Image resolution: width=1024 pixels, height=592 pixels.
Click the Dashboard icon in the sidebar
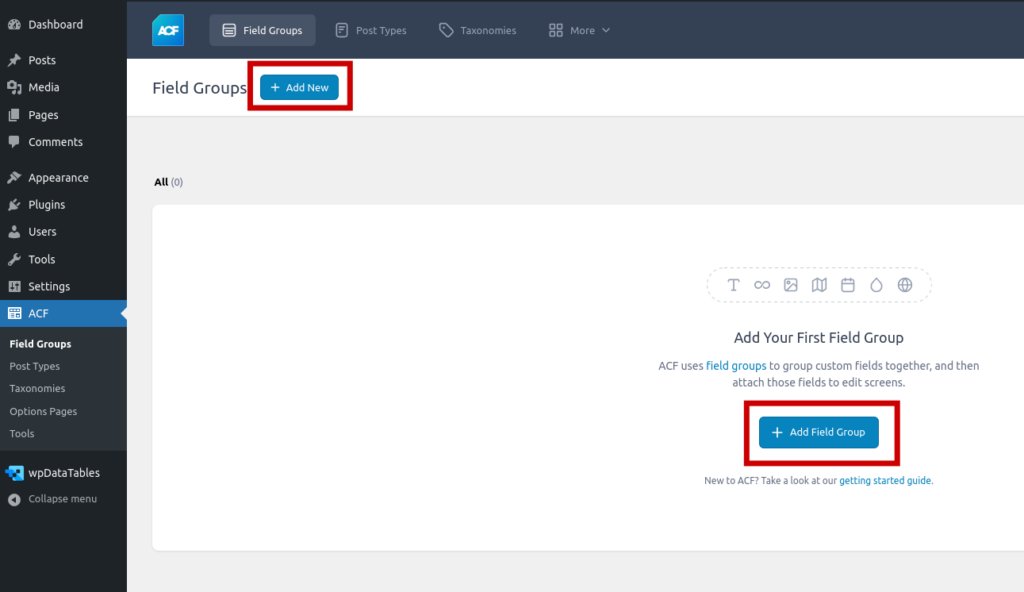point(14,24)
